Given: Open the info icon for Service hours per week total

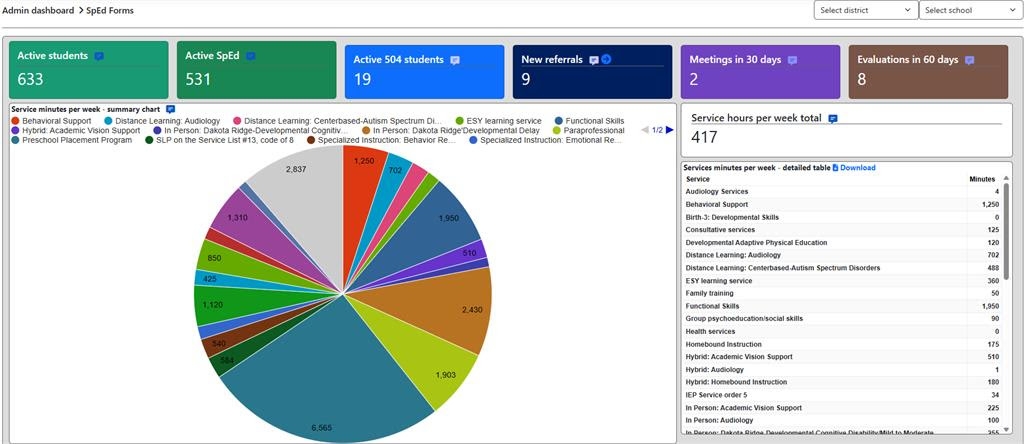Looking at the screenshot, I should [x=833, y=118].
